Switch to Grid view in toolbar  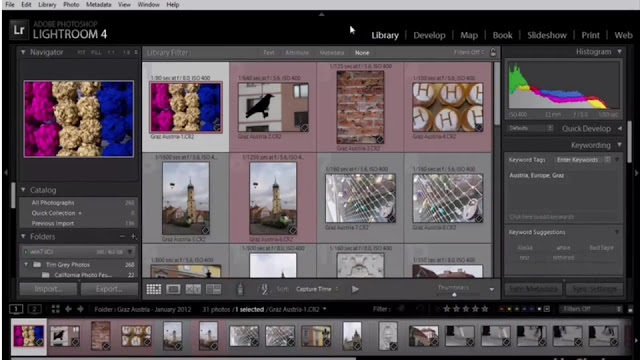point(153,289)
